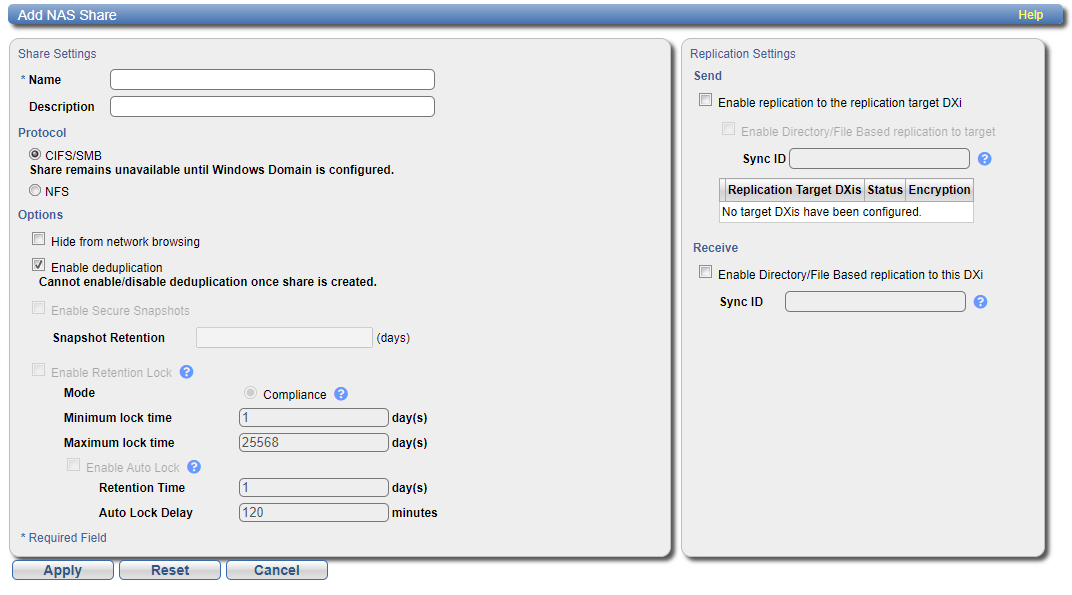Viewport: 1072px width, 595px height.
Task: Cancel adding the NAS share
Action: (277, 570)
